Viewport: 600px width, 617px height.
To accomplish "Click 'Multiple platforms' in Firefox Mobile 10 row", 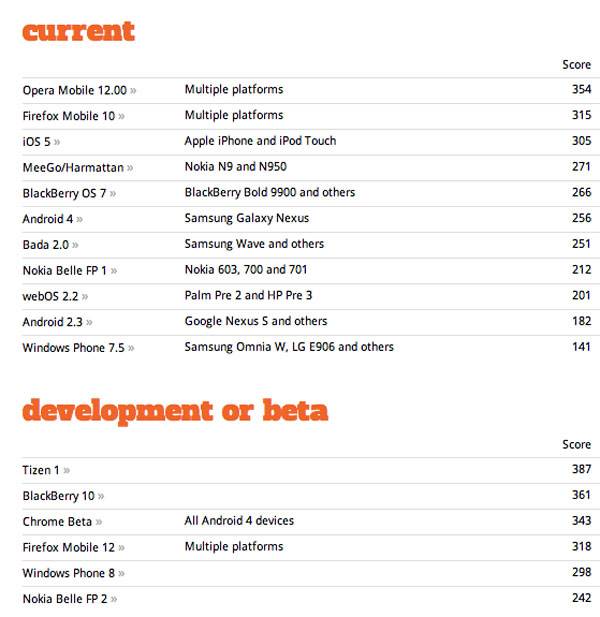I will pos(234,115).
